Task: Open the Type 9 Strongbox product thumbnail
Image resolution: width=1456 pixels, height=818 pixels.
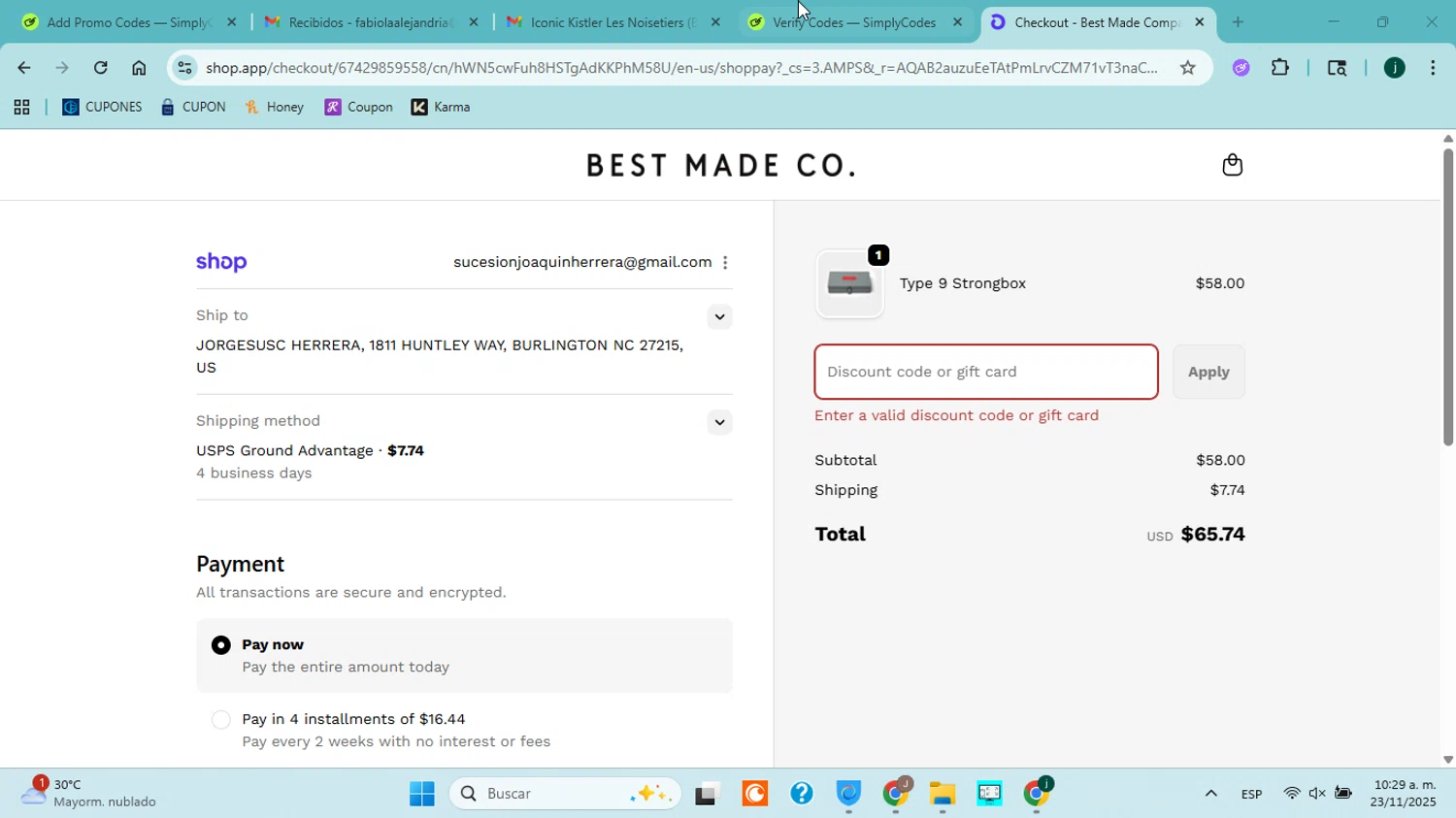Action: pos(849,284)
